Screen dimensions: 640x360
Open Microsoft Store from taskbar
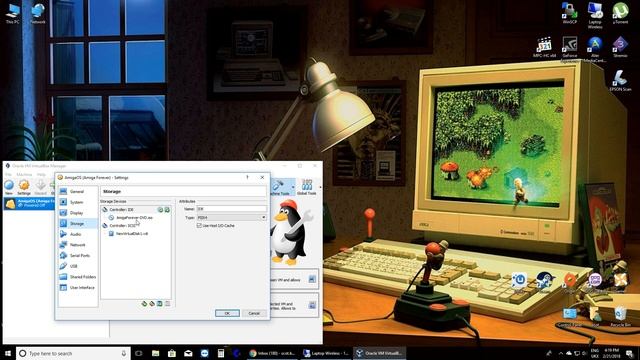coord(172,353)
